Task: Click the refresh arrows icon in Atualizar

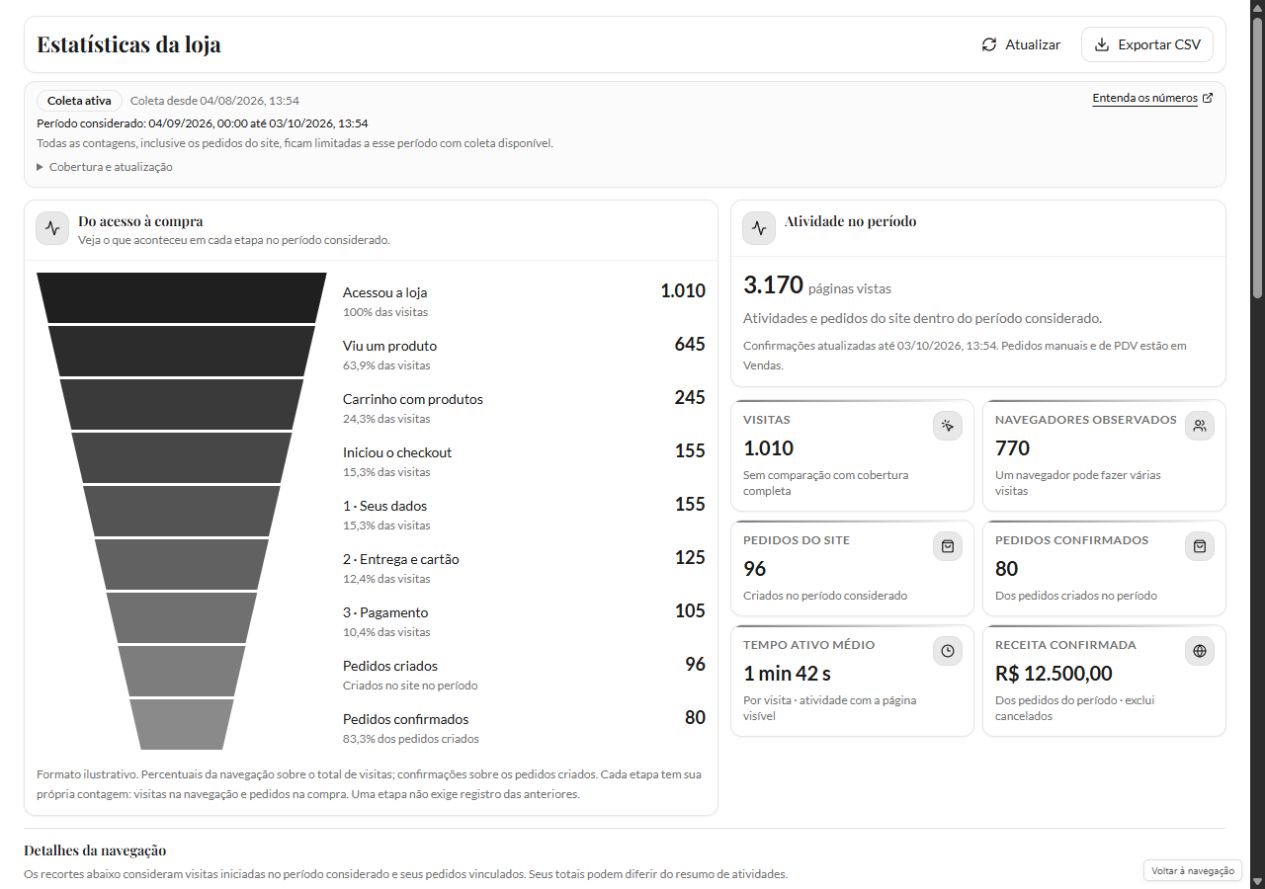Action: pyautogui.click(x=989, y=45)
